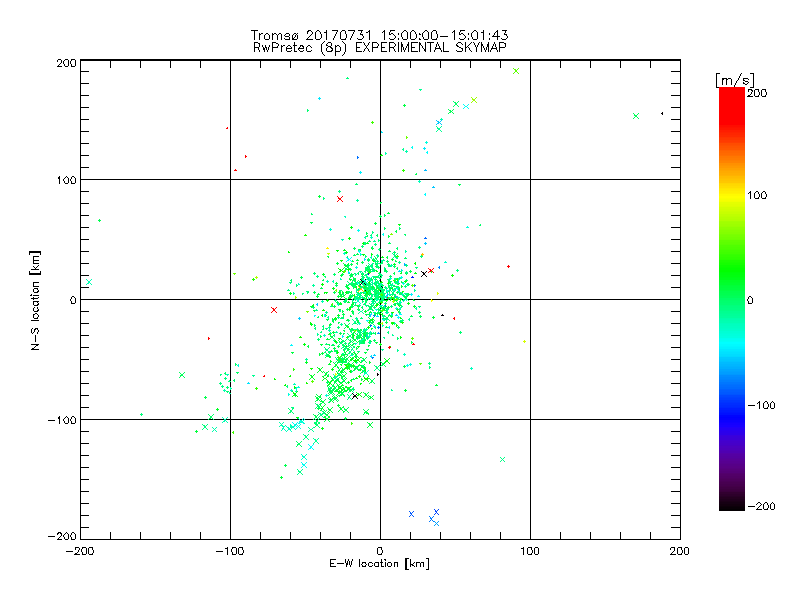800x600 pixels.
Task: Click the lone cyan X marker near 80 east, -135 south
Action: click(x=503, y=460)
